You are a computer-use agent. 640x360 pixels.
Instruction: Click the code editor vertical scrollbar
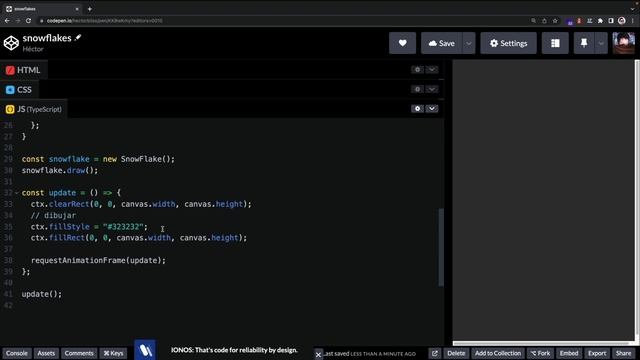pyautogui.click(x=441, y=247)
